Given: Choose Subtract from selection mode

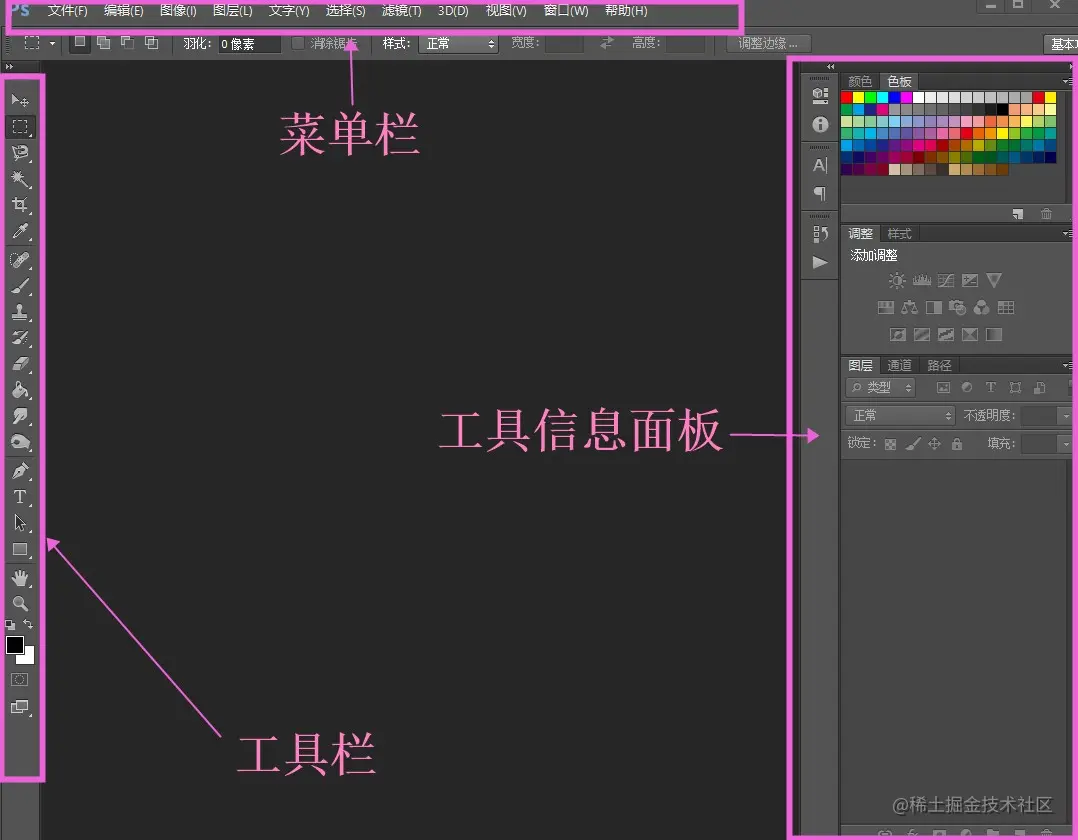Looking at the screenshot, I should pyautogui.click(x=127, y=43).
